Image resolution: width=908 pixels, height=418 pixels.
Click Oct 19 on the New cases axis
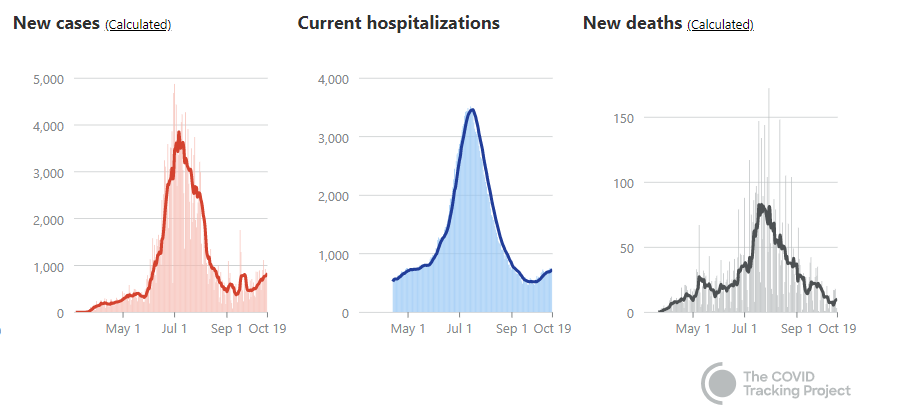tap(267, 328)
